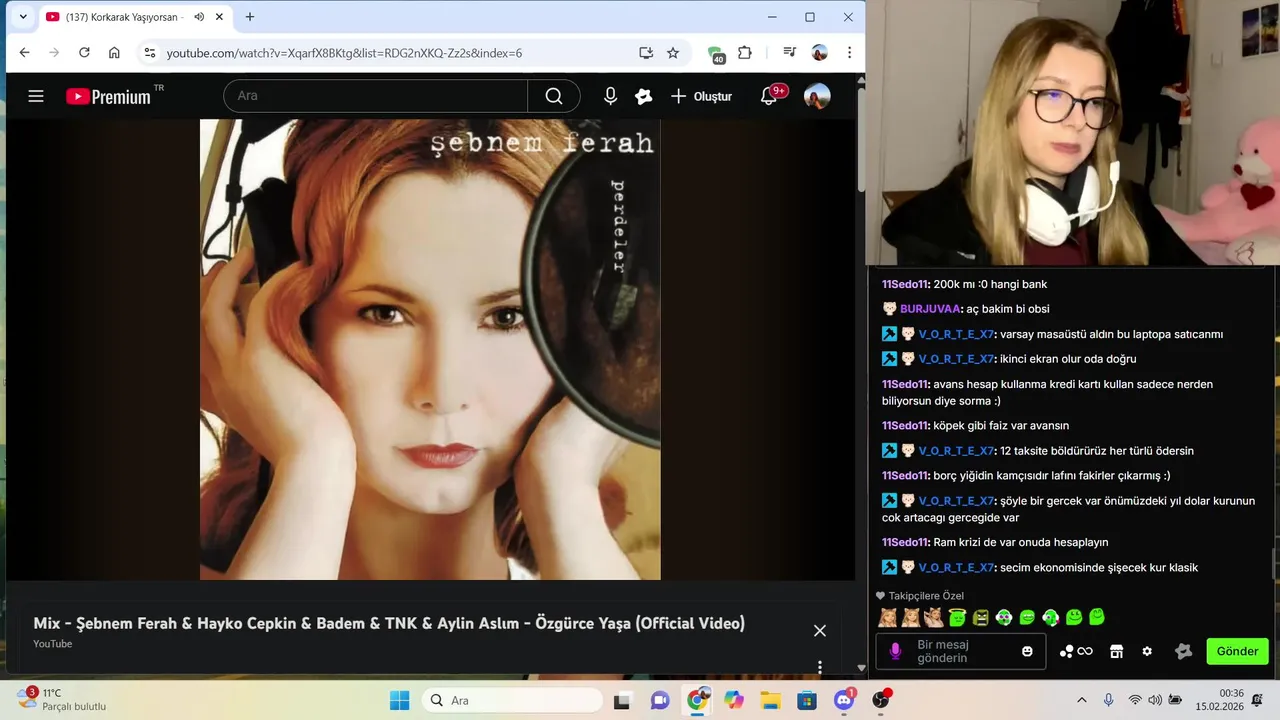
Task: Install app icon in address bar
Action: click(646, 52)
